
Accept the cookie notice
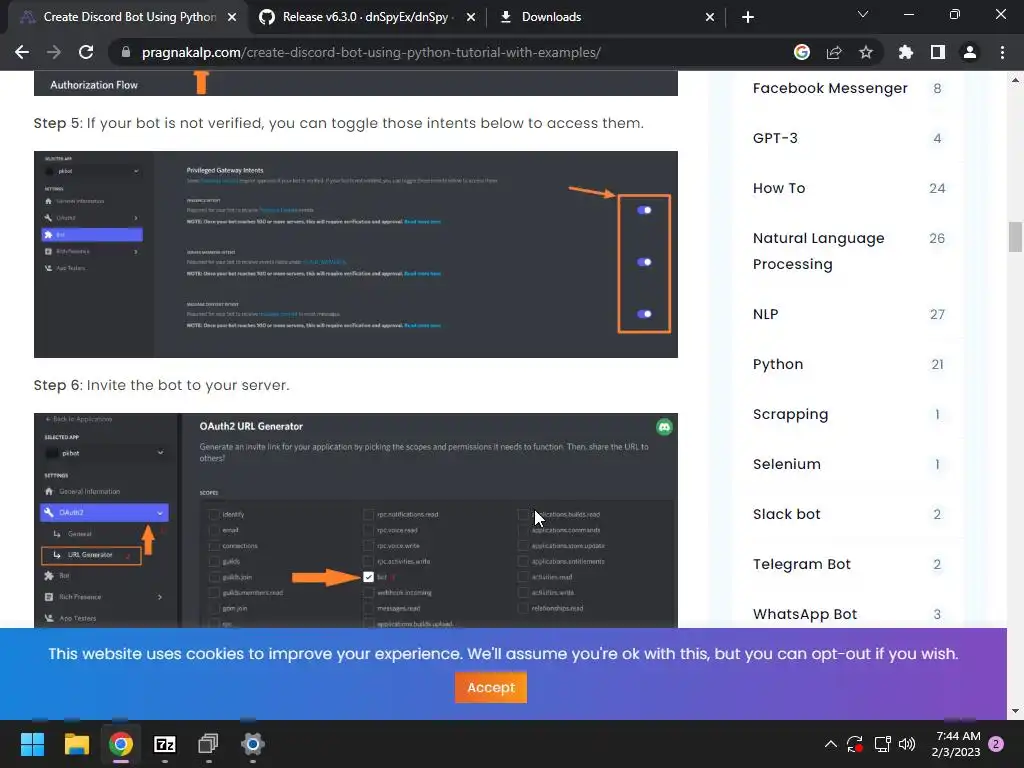tap(491, 687)
